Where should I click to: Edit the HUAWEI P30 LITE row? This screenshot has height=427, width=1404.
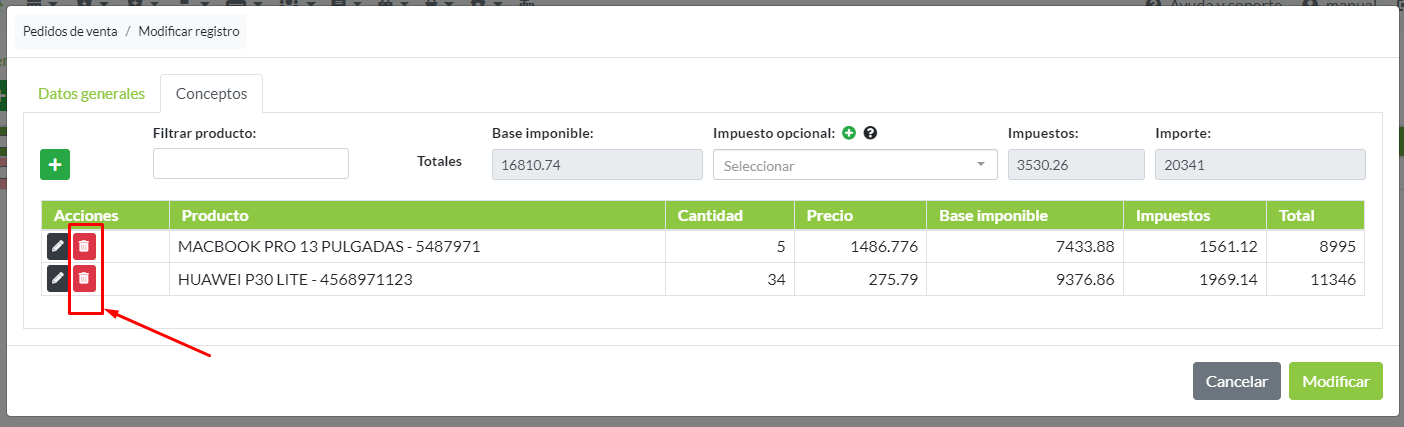coord(58,279)
